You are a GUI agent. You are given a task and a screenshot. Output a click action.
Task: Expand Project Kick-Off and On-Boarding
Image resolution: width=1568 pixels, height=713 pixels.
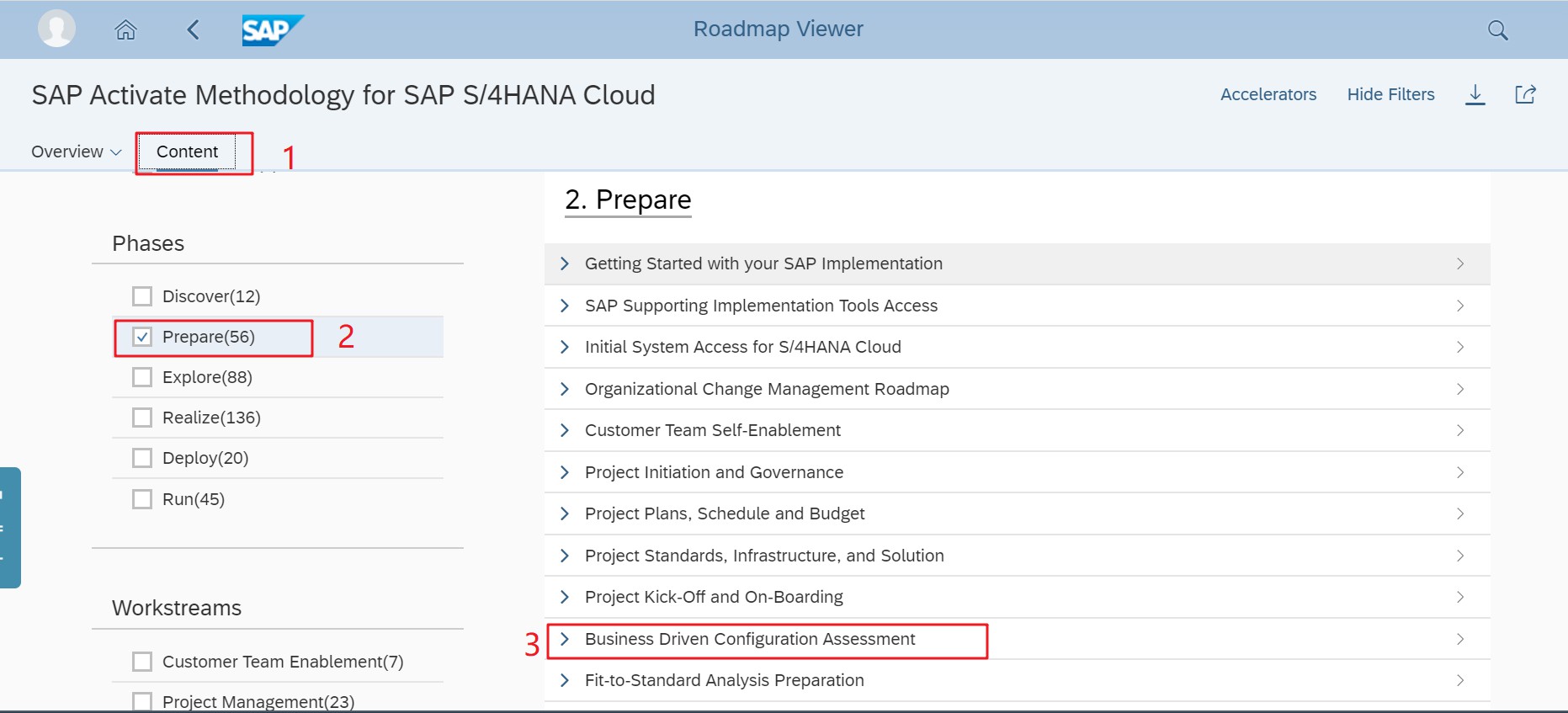pyautogui.click(x=565, y=597)
